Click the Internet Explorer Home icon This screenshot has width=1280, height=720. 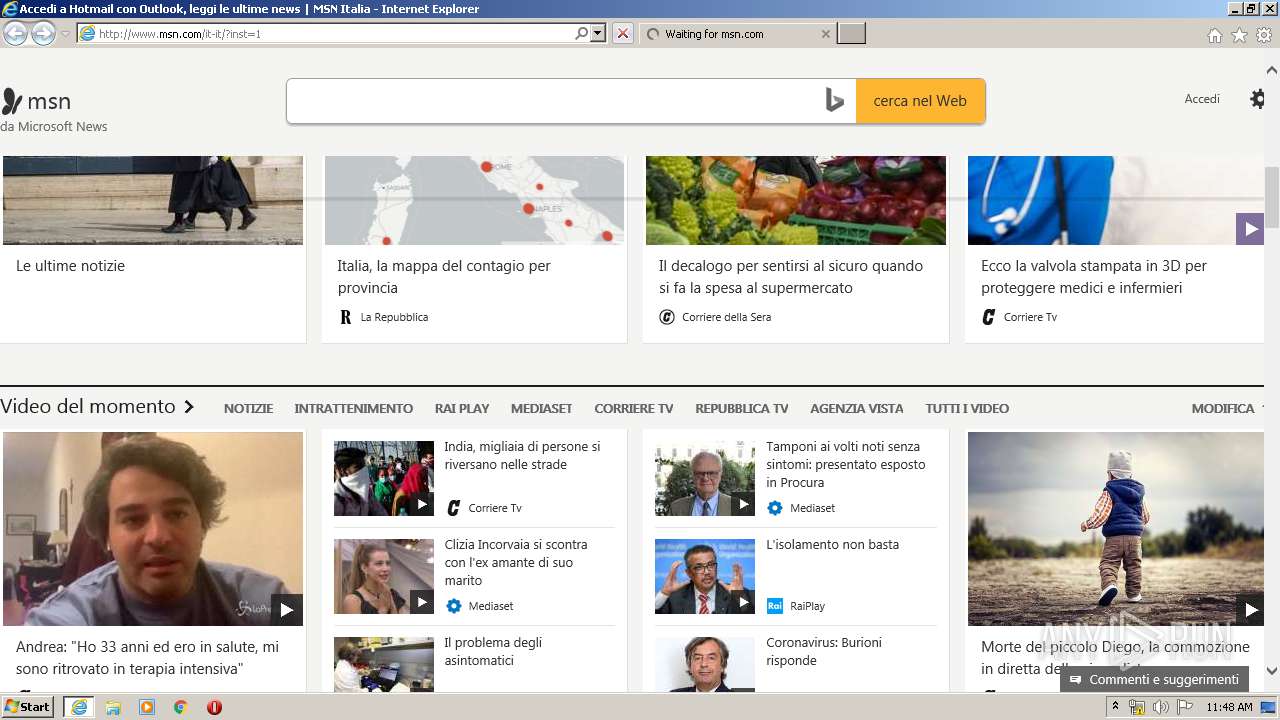1214,35
